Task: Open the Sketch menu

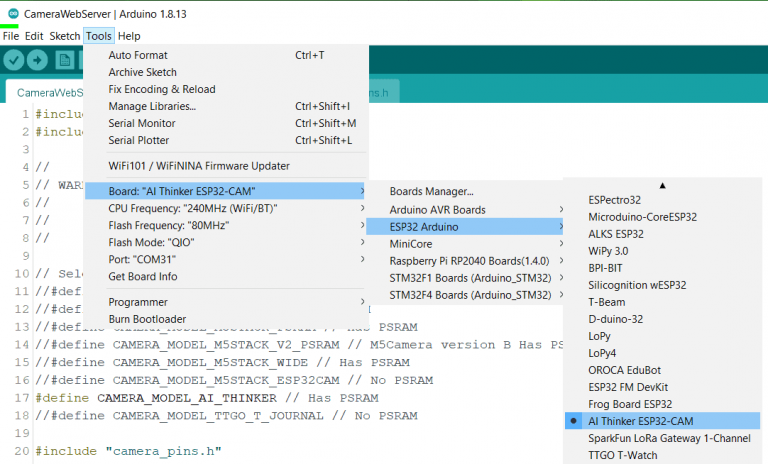Action: click(x=64, y=36)
